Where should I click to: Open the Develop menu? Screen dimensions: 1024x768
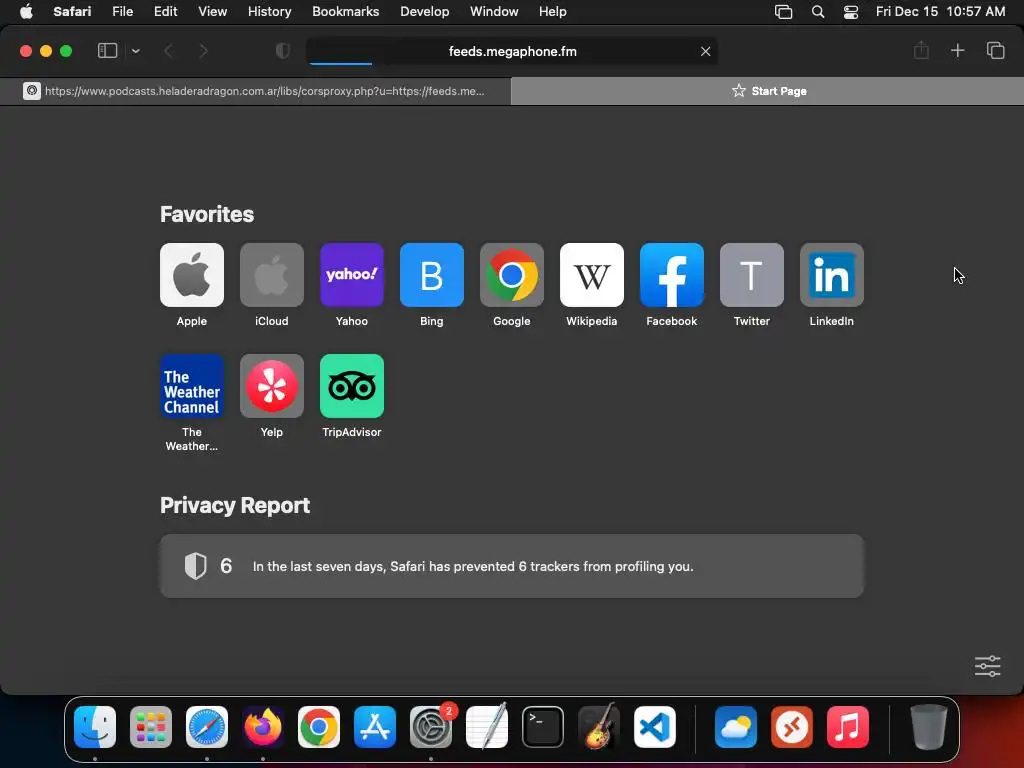[424, 12]
